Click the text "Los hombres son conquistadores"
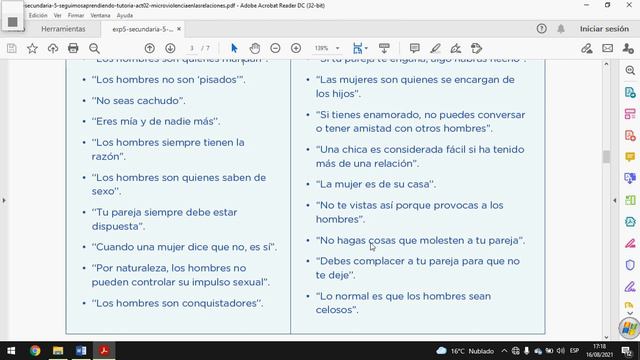 (x=178, y=303)
